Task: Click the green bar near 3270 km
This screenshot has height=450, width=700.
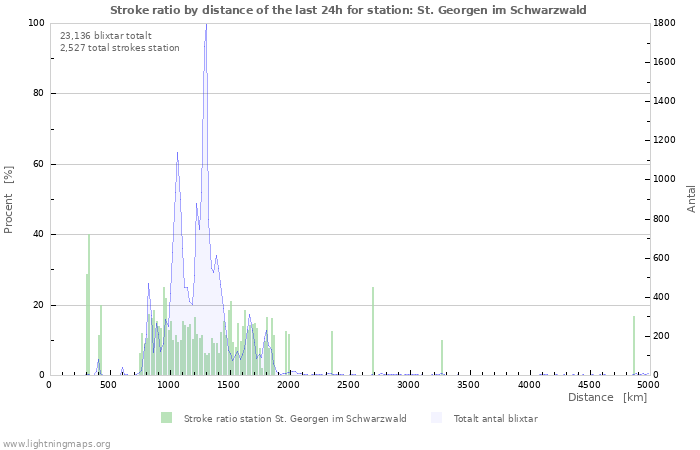Action: coord(442,357)
